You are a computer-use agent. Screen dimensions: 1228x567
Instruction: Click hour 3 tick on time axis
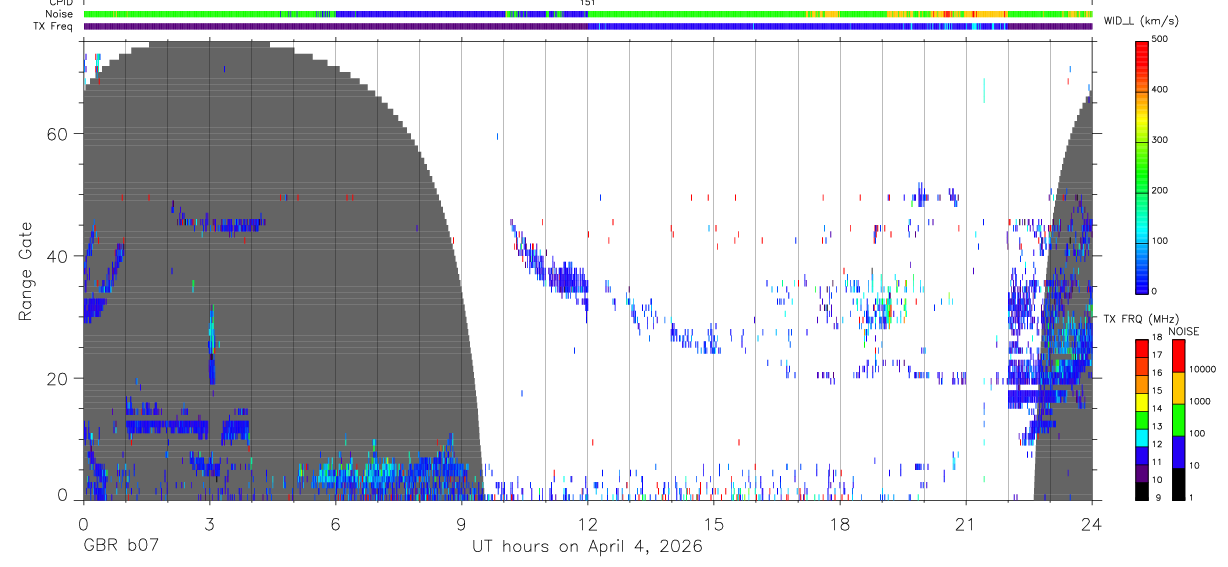[209, 523]
